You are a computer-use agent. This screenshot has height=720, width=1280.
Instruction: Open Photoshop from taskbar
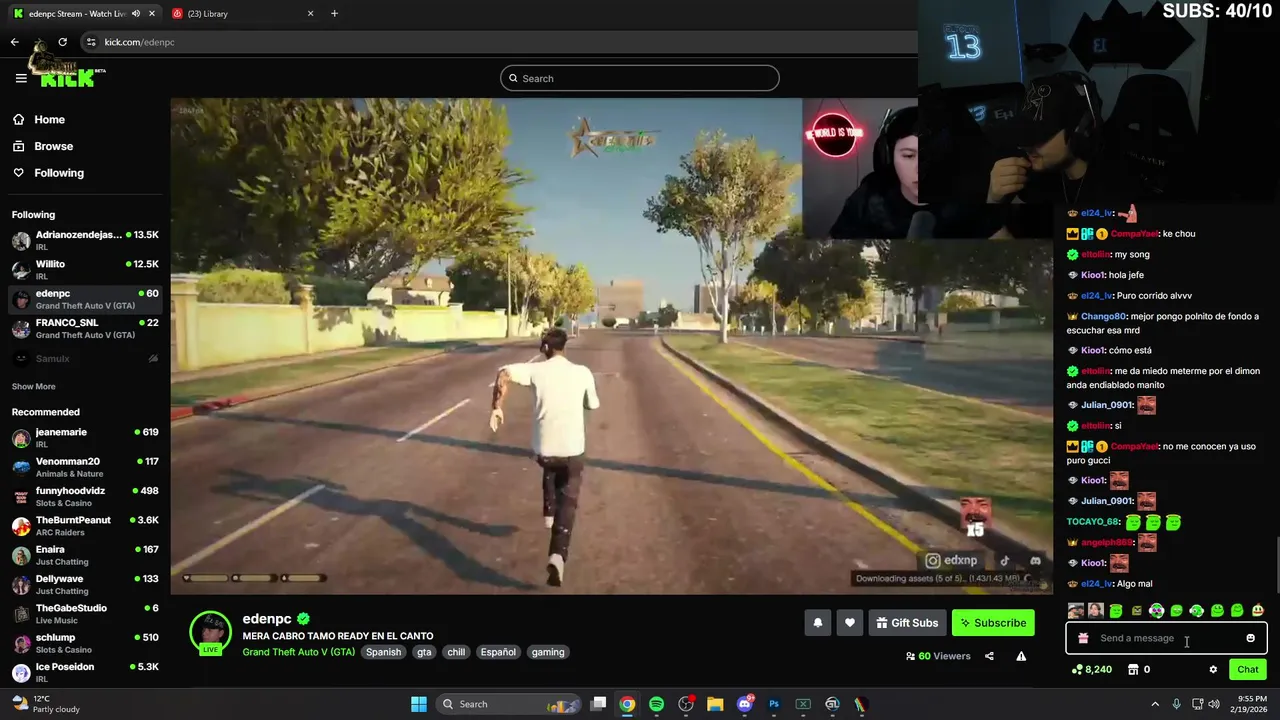point(773,704)
